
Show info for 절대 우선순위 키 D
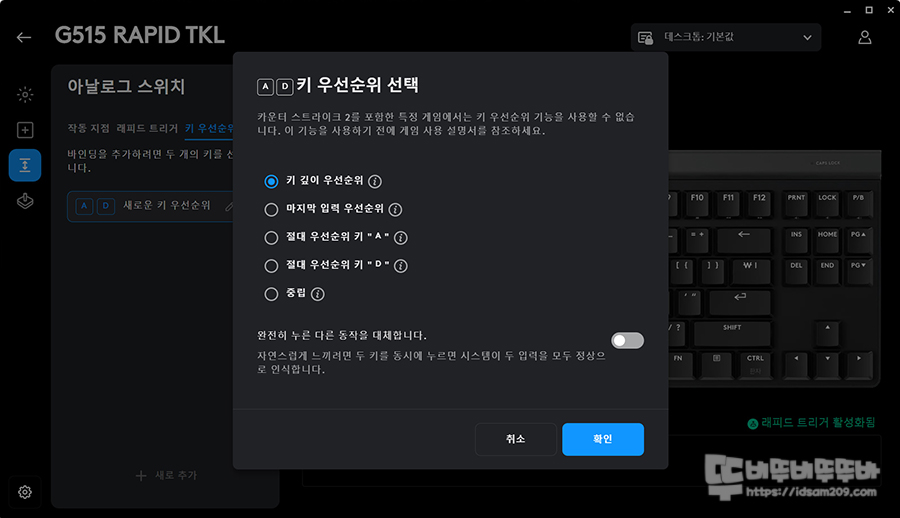tap(401, 266)
